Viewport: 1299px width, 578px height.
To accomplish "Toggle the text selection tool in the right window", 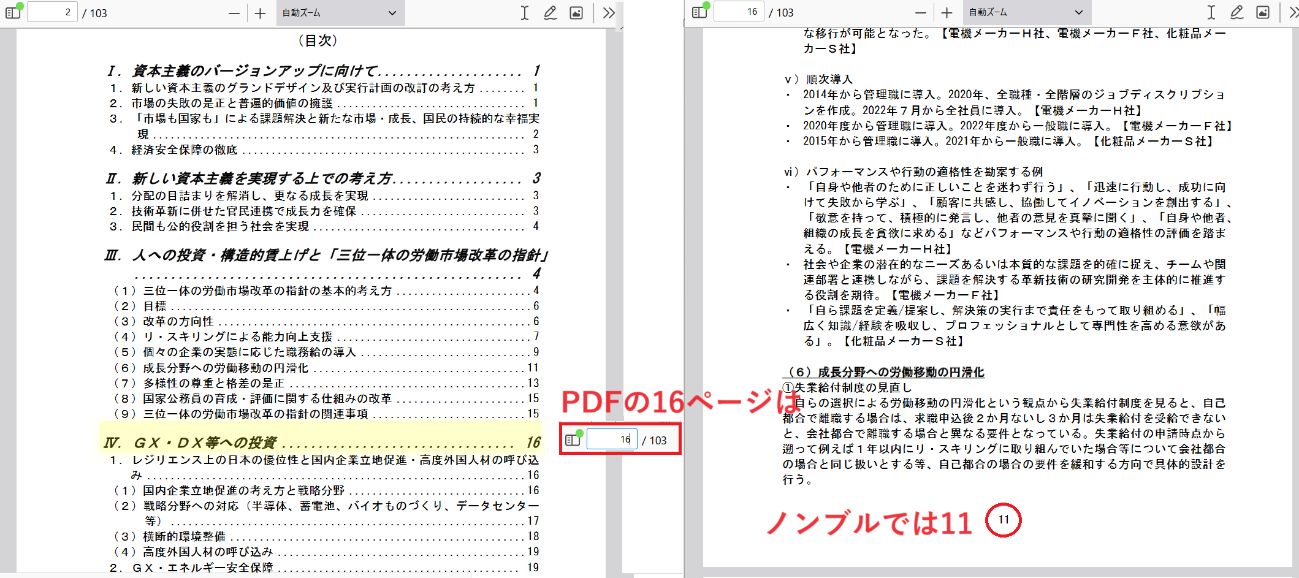I will coord(1211,12).
